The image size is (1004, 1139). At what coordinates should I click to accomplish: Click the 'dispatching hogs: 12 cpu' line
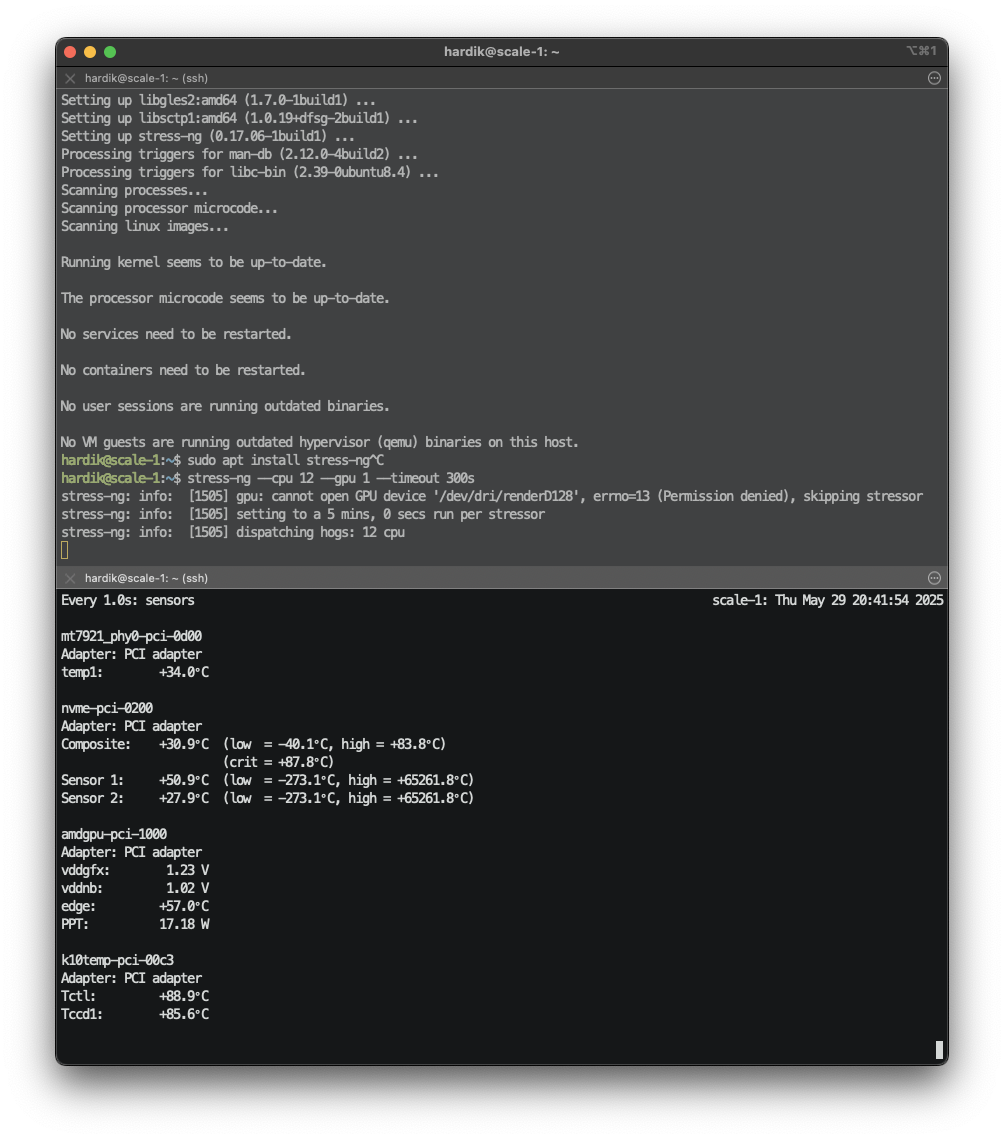233,532
